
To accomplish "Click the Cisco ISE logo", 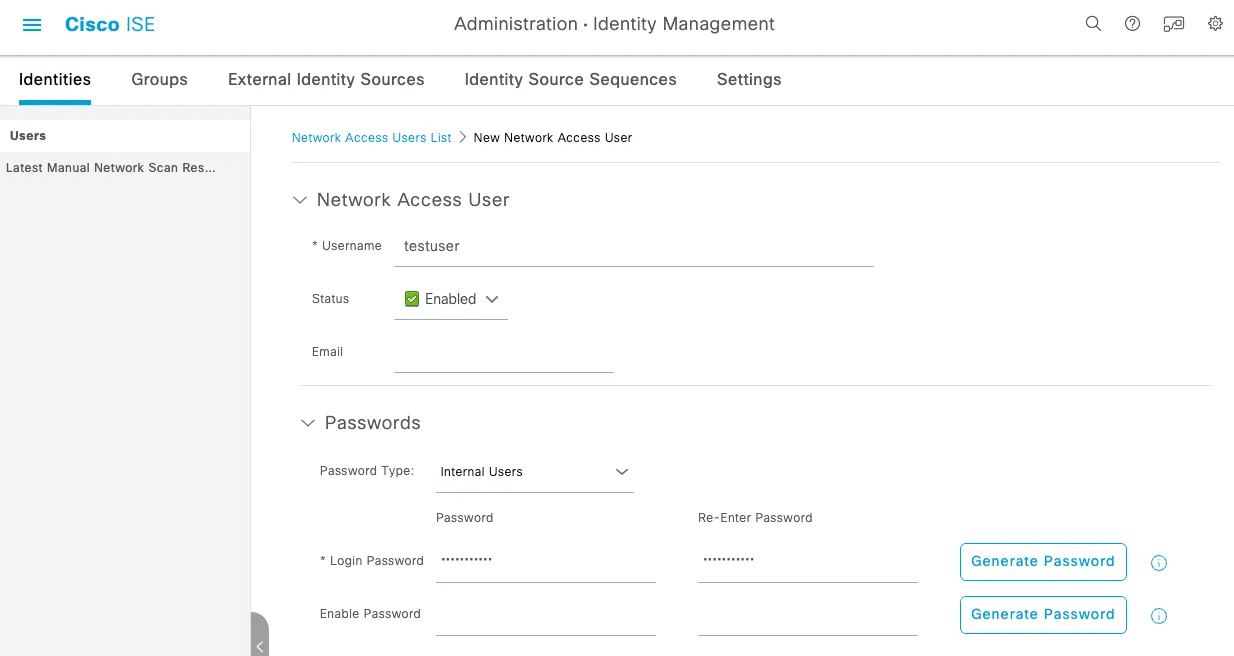I will tap(109, 23).
